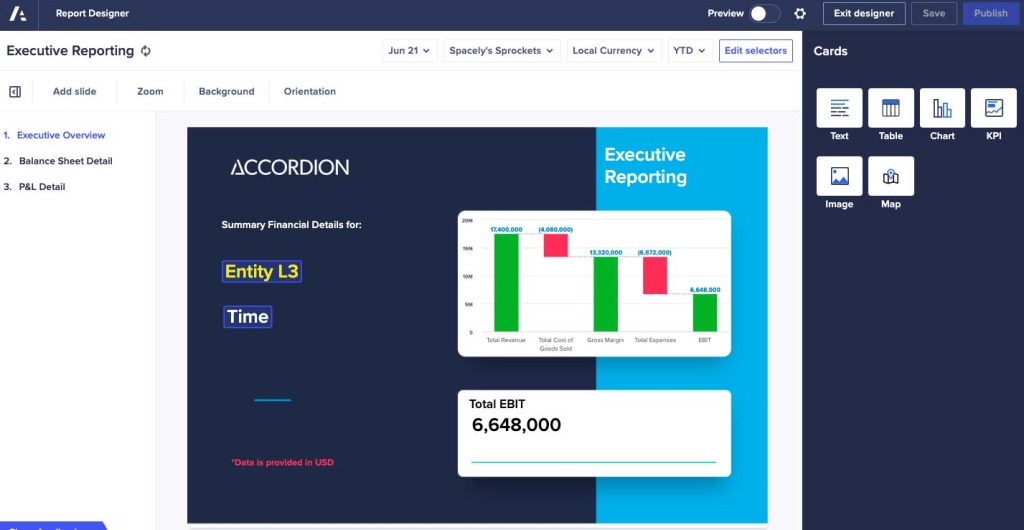
Task: Open the Jun 21 time dropdown
Action: [409, 51]
